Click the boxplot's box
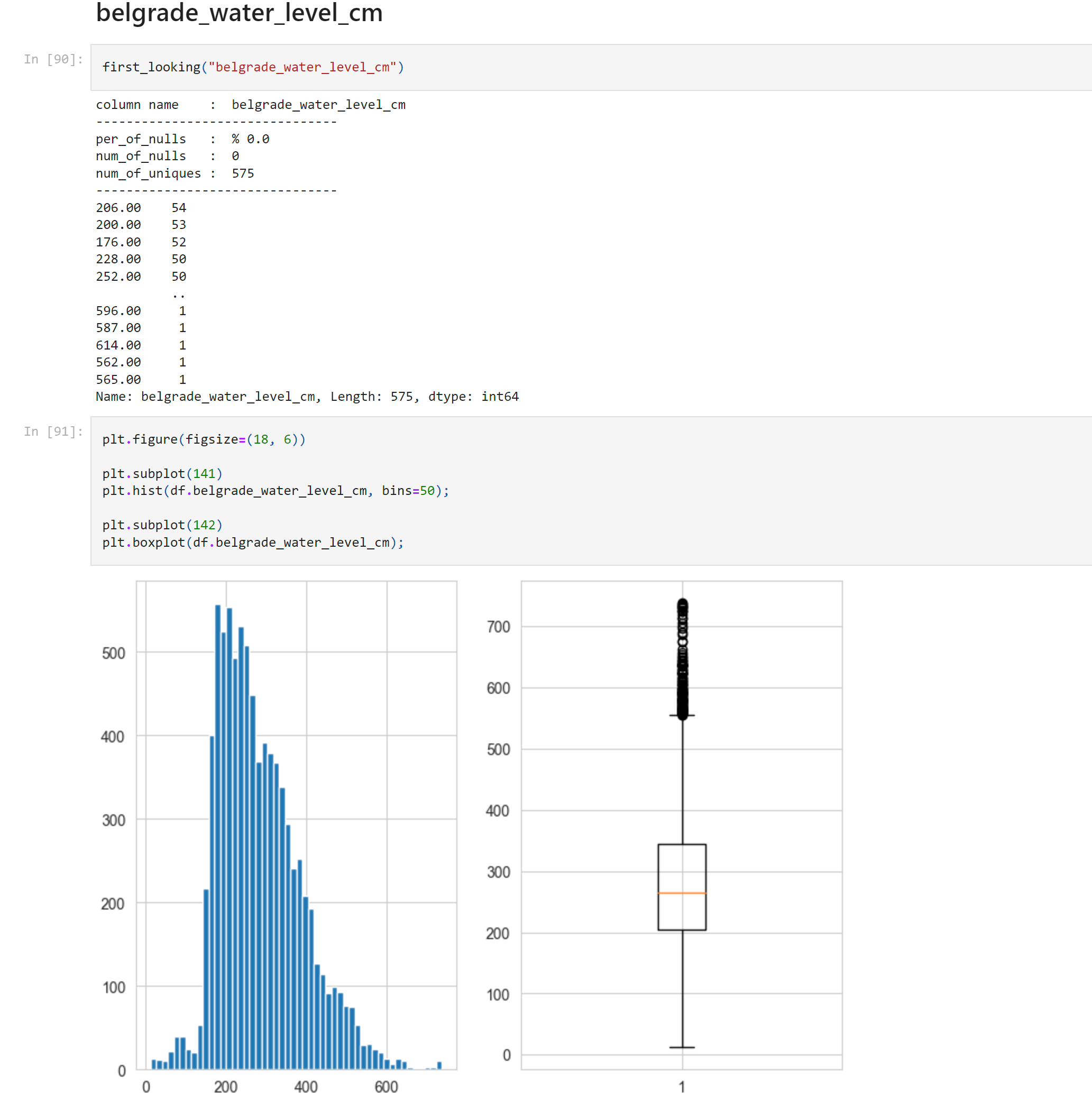The image size is (1092, 1093). tap(682, 886)
